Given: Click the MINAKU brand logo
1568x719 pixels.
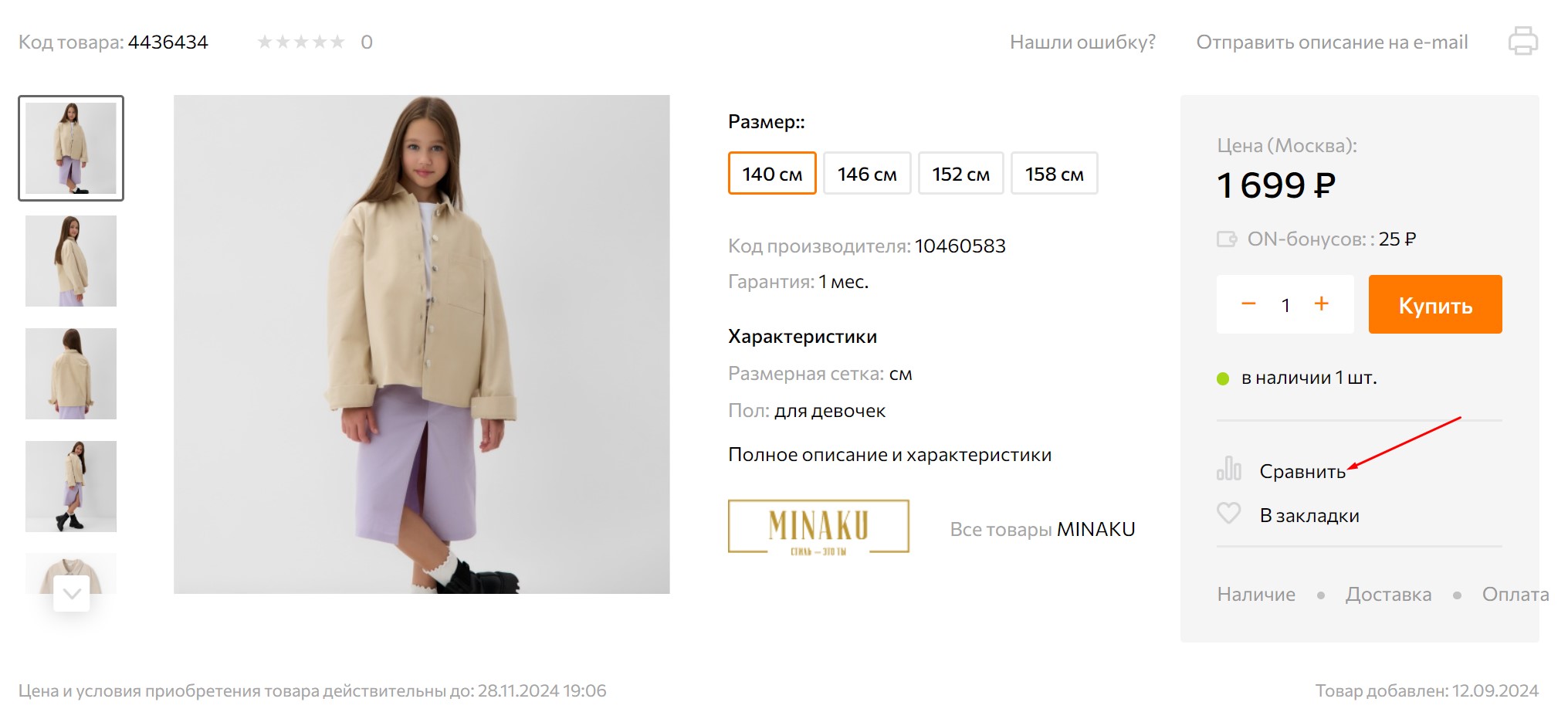Looking at the screenshot, I should click(x=818, y=527).
